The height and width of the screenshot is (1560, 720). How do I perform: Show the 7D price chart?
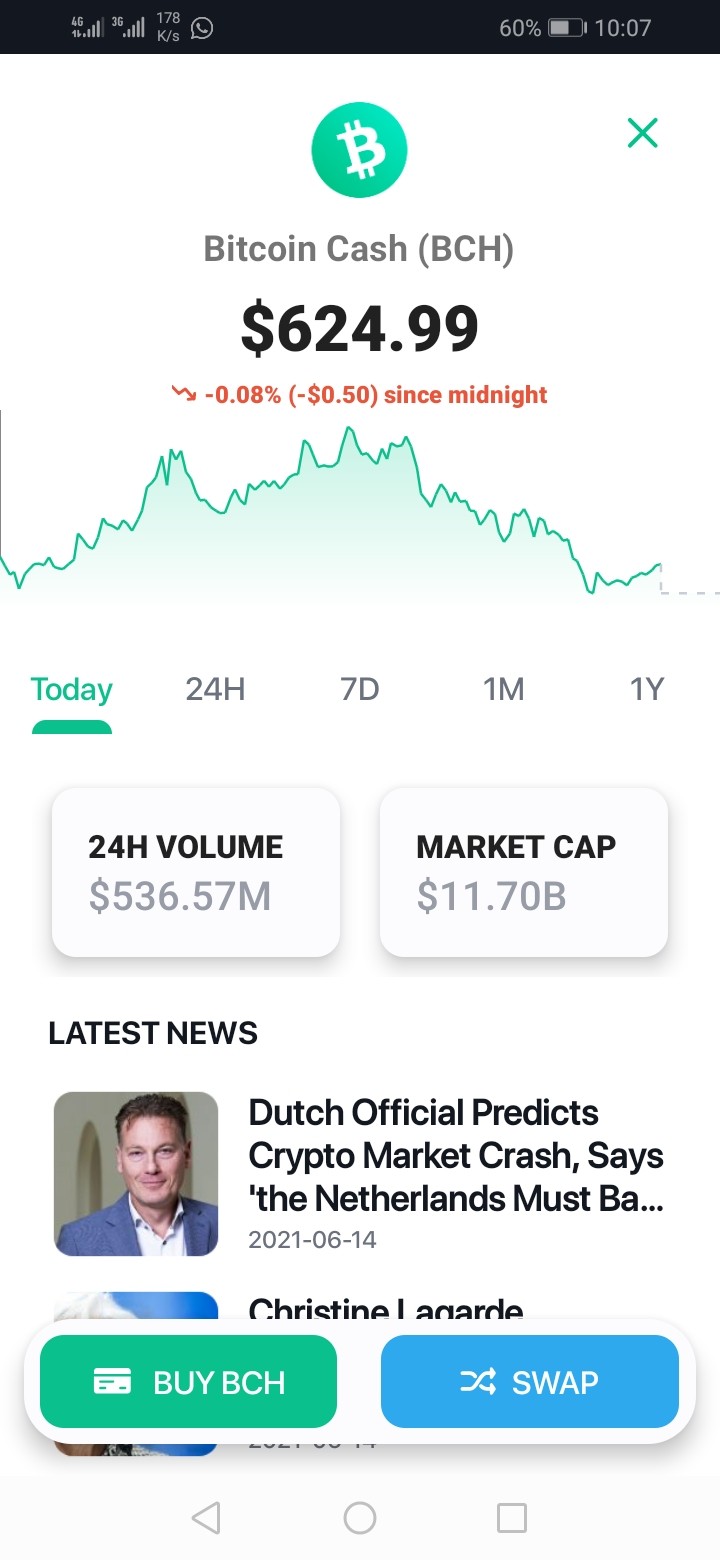coord(360,689)
